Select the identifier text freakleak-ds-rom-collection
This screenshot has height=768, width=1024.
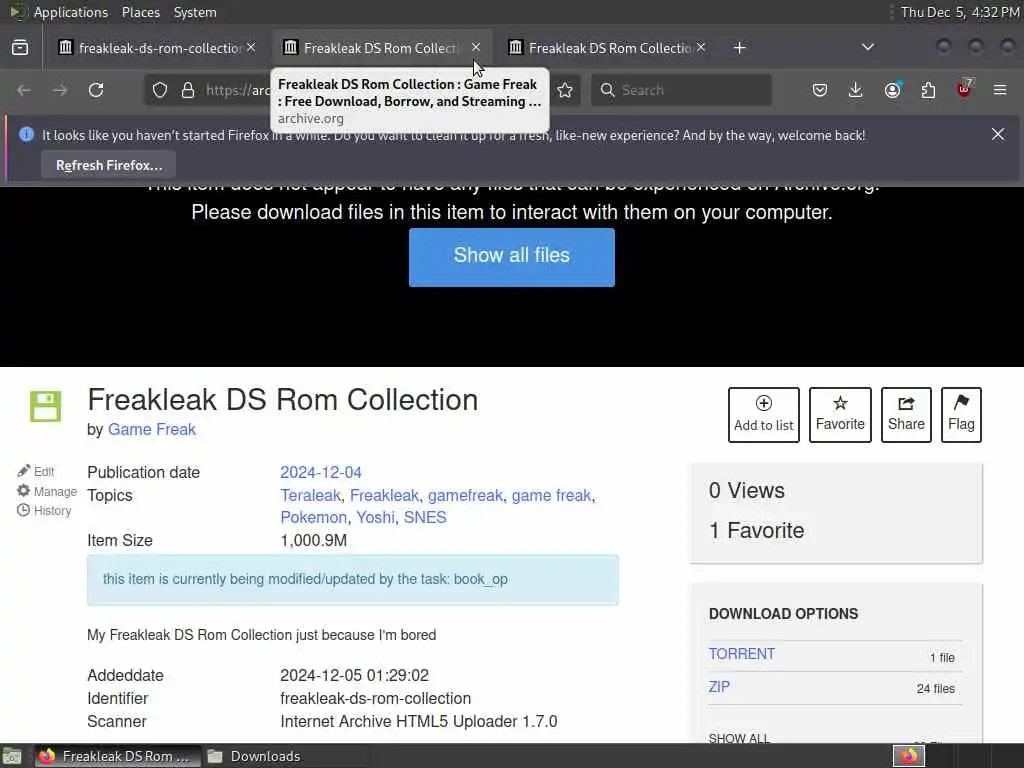(x=376, y=698)
